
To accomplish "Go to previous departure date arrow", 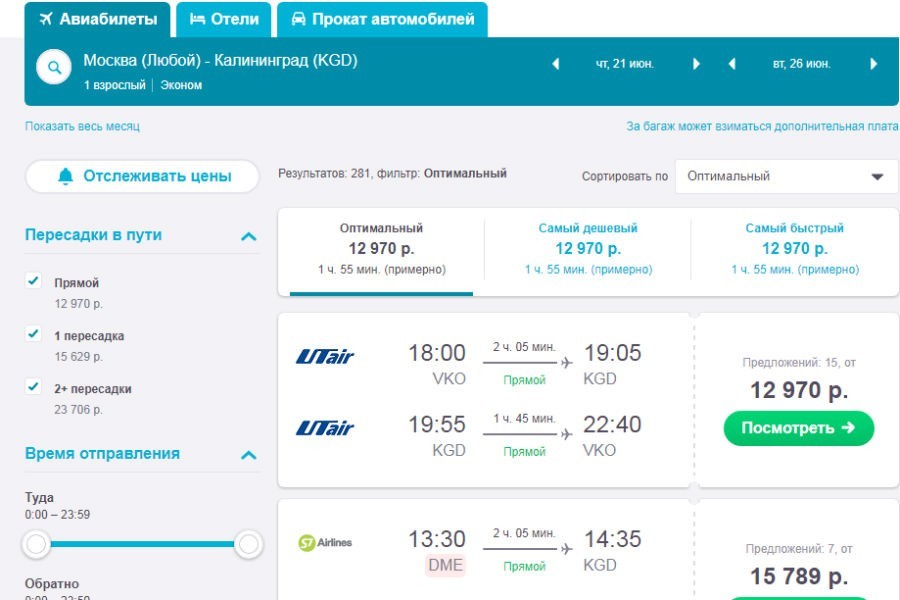I will pyautogui.click(x=556, y=64).
